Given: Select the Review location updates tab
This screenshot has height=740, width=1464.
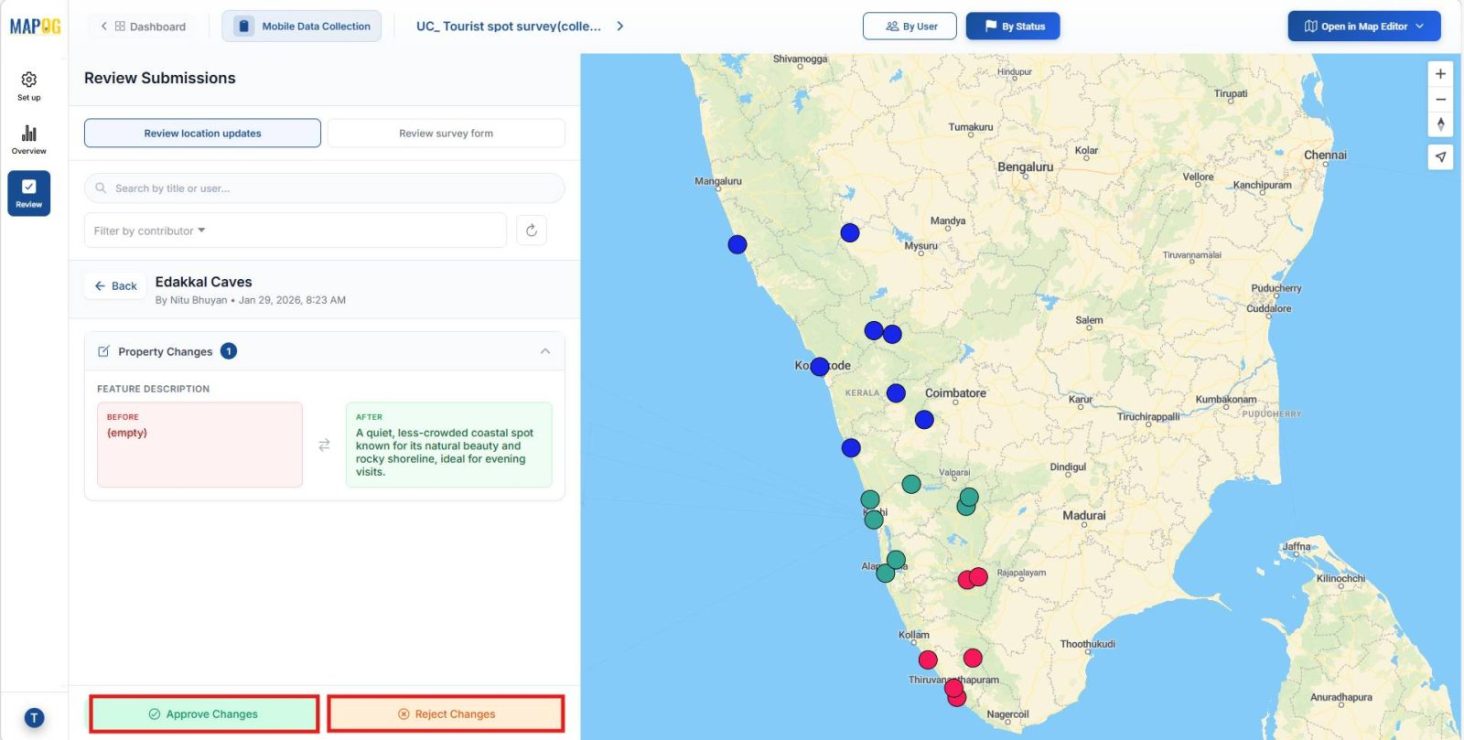Looking at the screenshot, I should (x=201, y=132).
